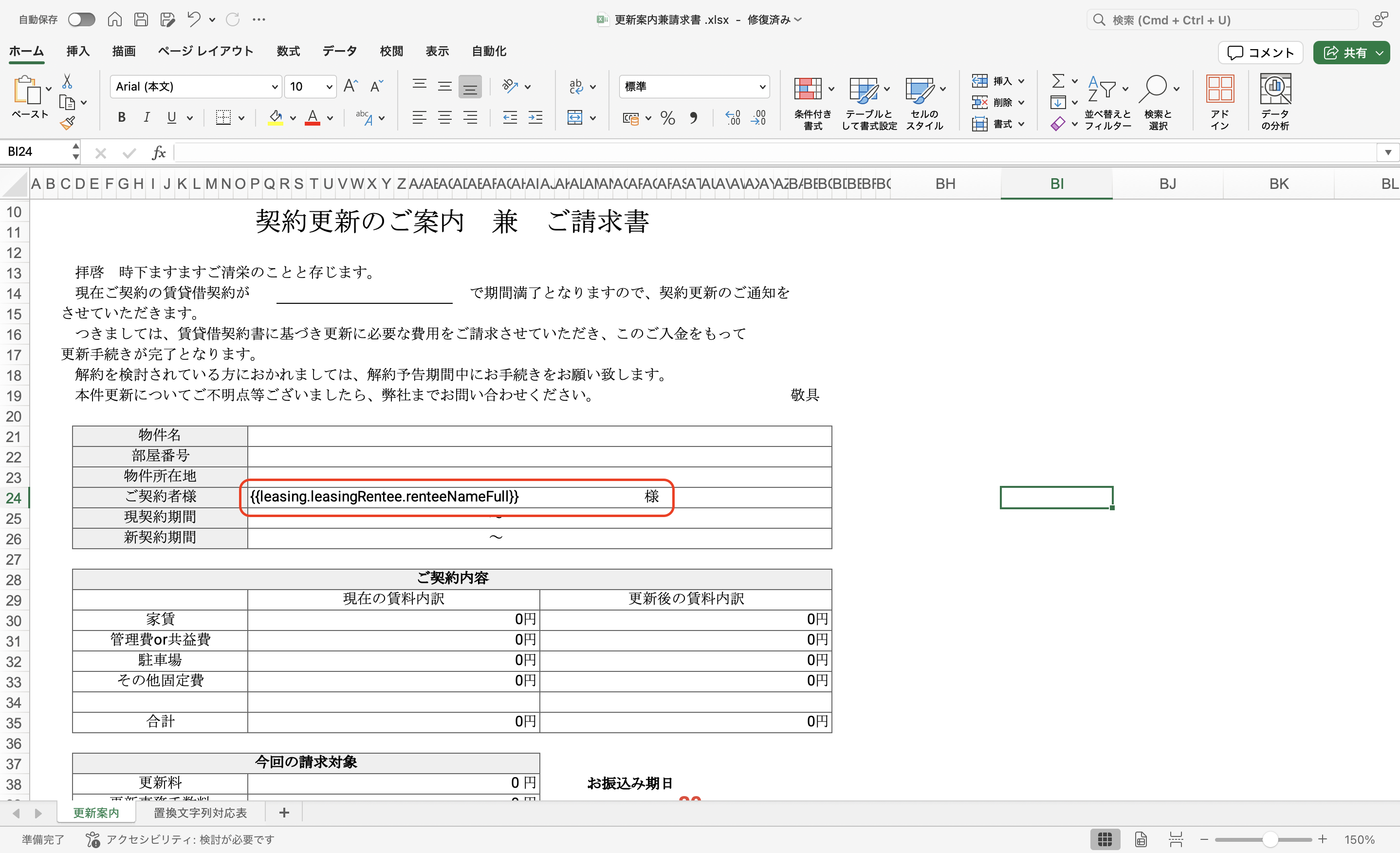Decrease indent
The image size is (1400, 853).
point(510,118)
